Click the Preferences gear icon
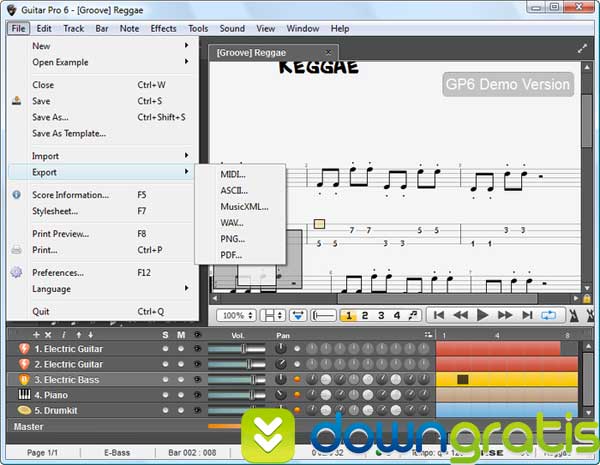 (x=16, y=272)
